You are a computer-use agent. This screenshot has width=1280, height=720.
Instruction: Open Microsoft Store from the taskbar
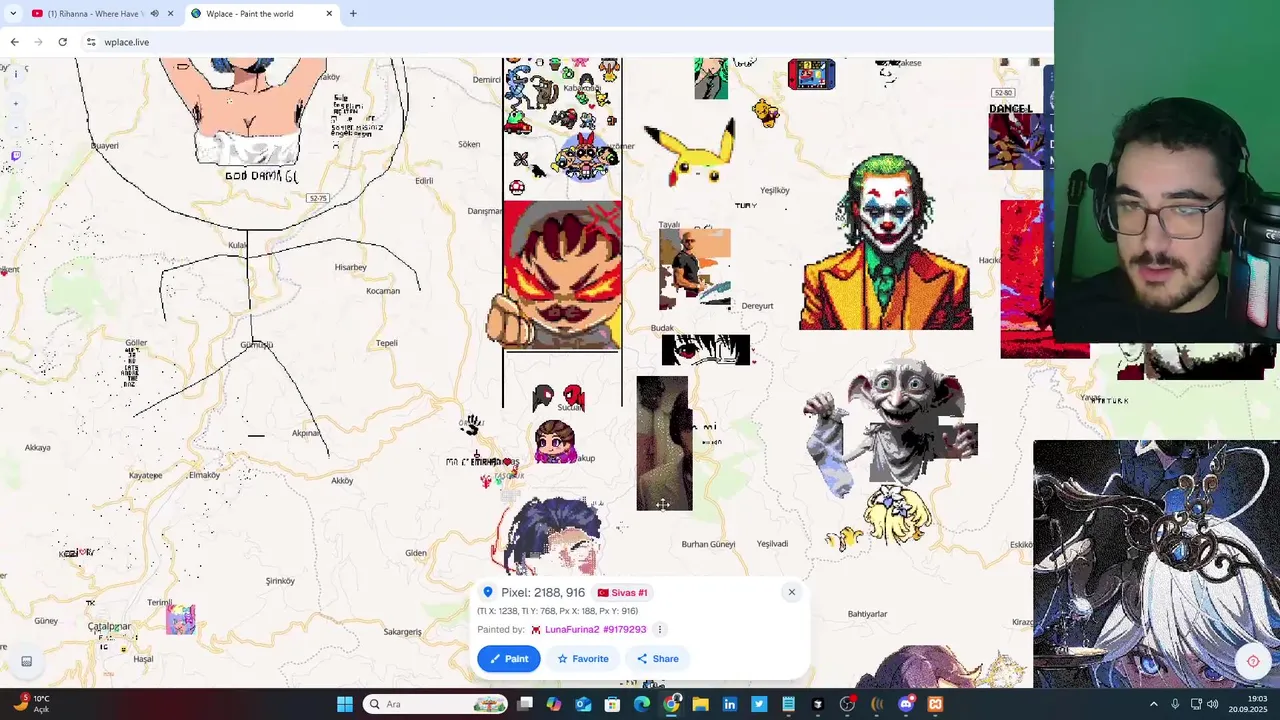click(x=613, y=704)
